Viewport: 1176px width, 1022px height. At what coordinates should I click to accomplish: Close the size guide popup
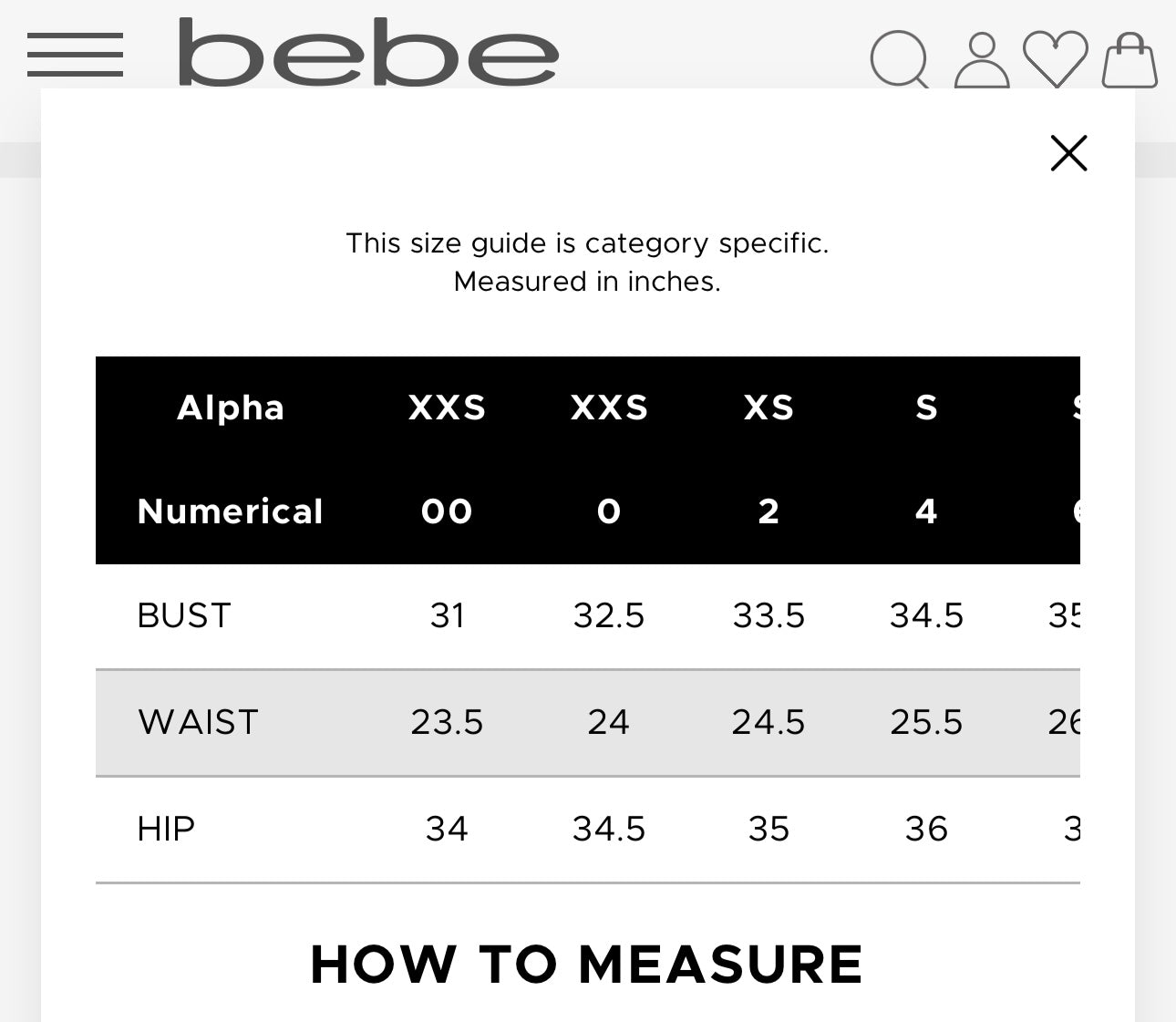point(1068,153)
